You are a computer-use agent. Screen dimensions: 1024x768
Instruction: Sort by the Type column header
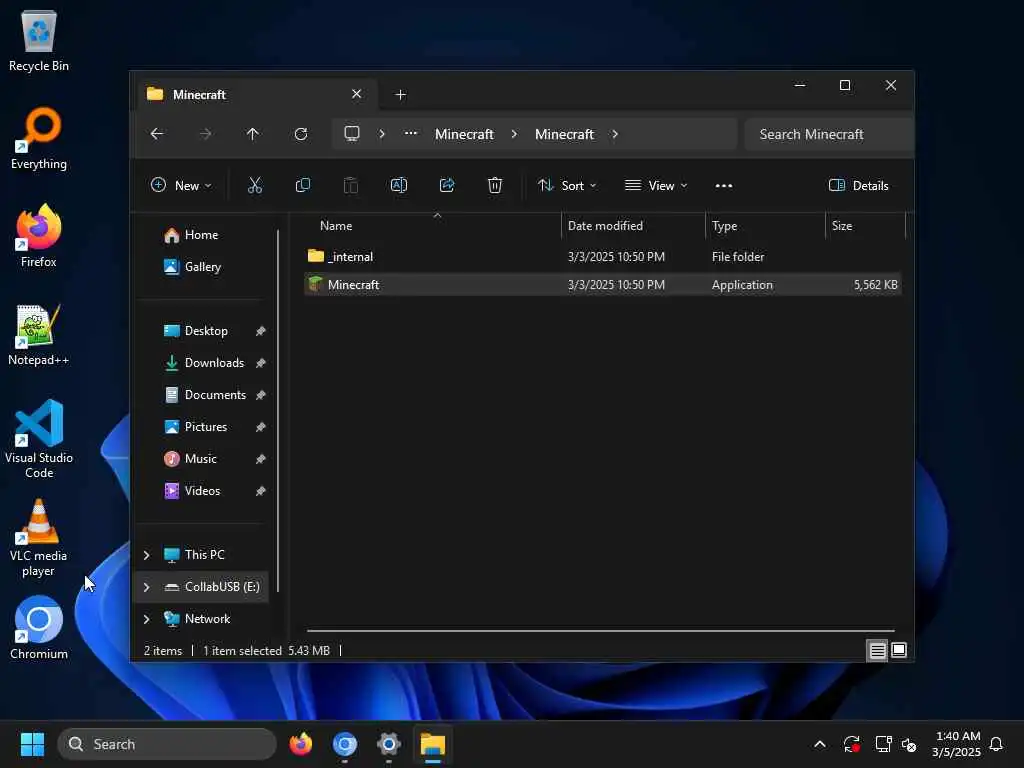765,226
